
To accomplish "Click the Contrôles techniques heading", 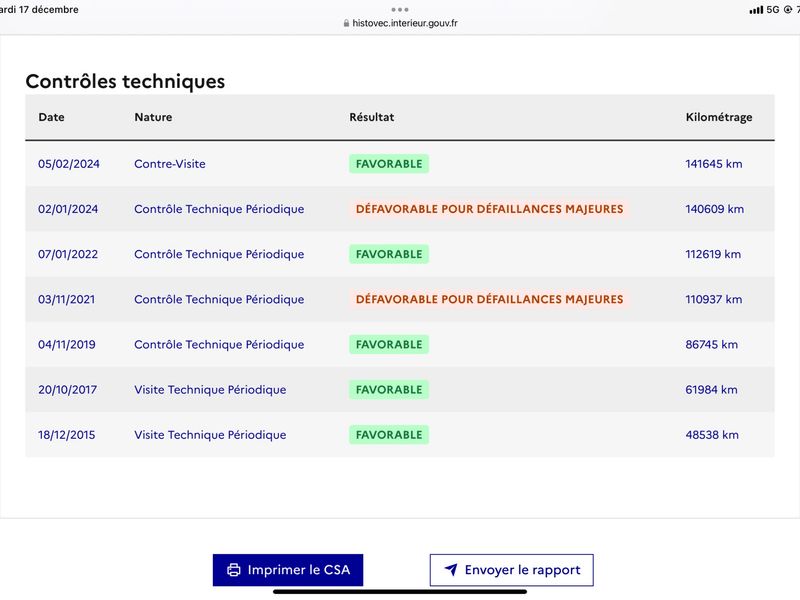I will 126,82.
